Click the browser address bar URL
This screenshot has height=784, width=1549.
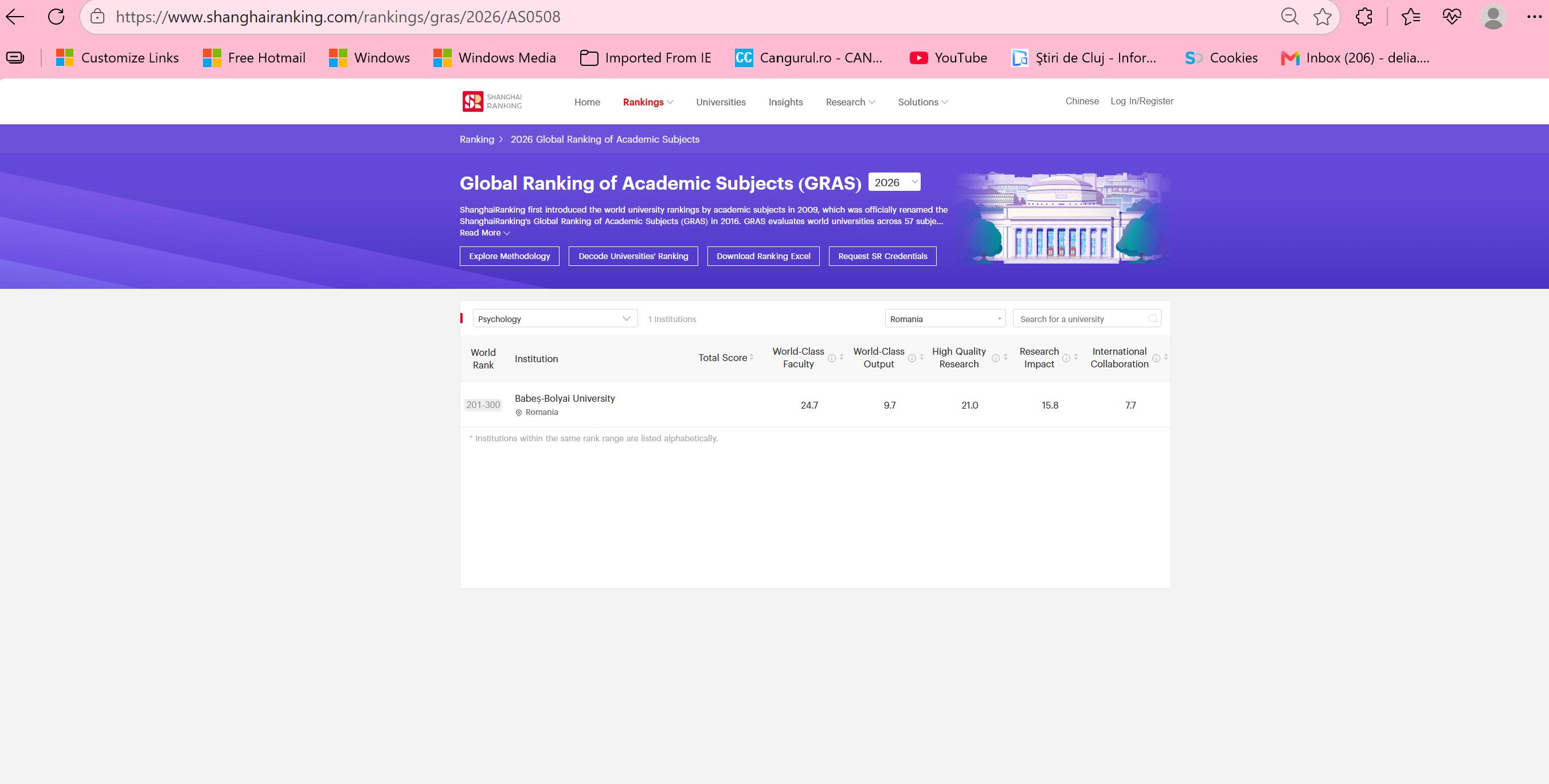pyautogui.click(x=338, y=17)
